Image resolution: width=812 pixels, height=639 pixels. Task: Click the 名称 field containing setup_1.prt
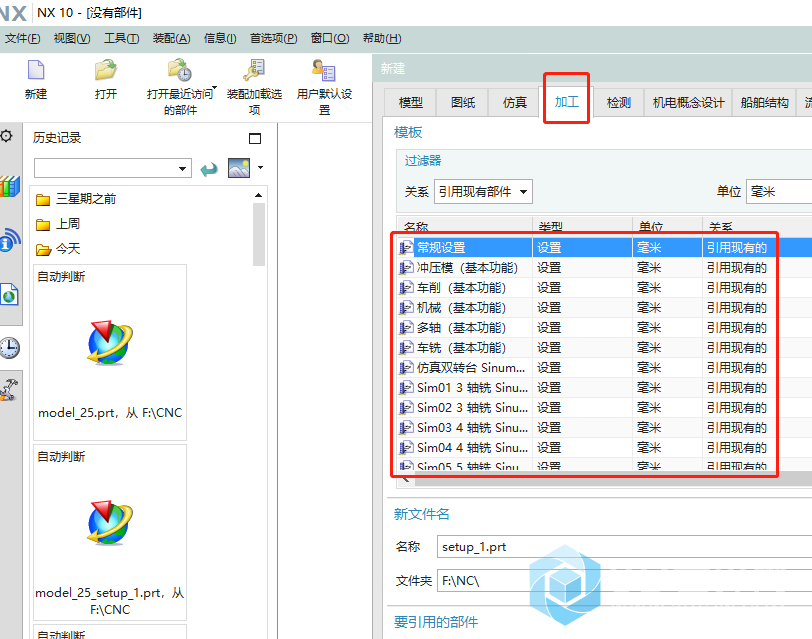pyautogui.click(x=624, y=547)
